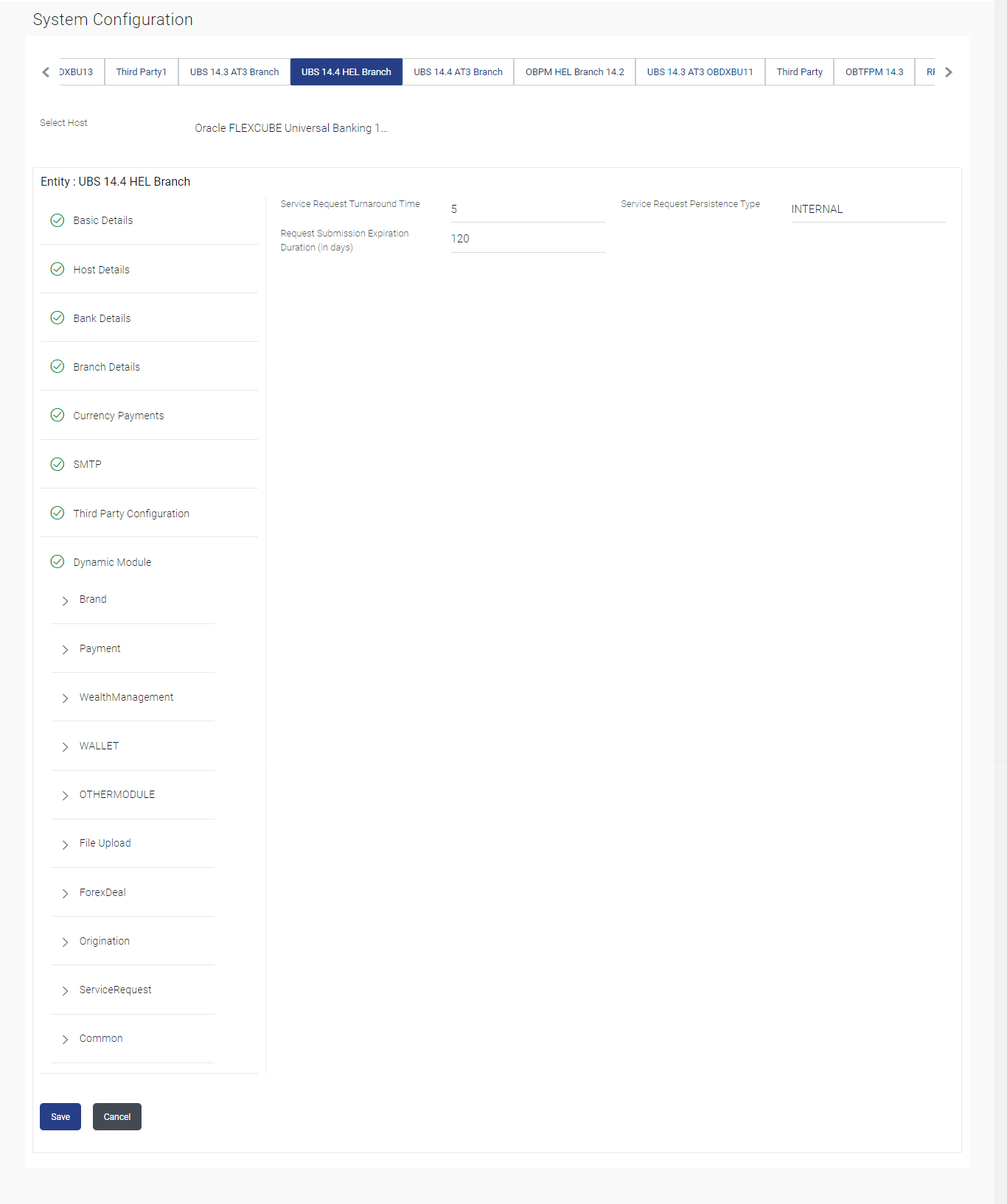
Task: Open OBTFPM 14.3 tab
Action: (874, 71)
